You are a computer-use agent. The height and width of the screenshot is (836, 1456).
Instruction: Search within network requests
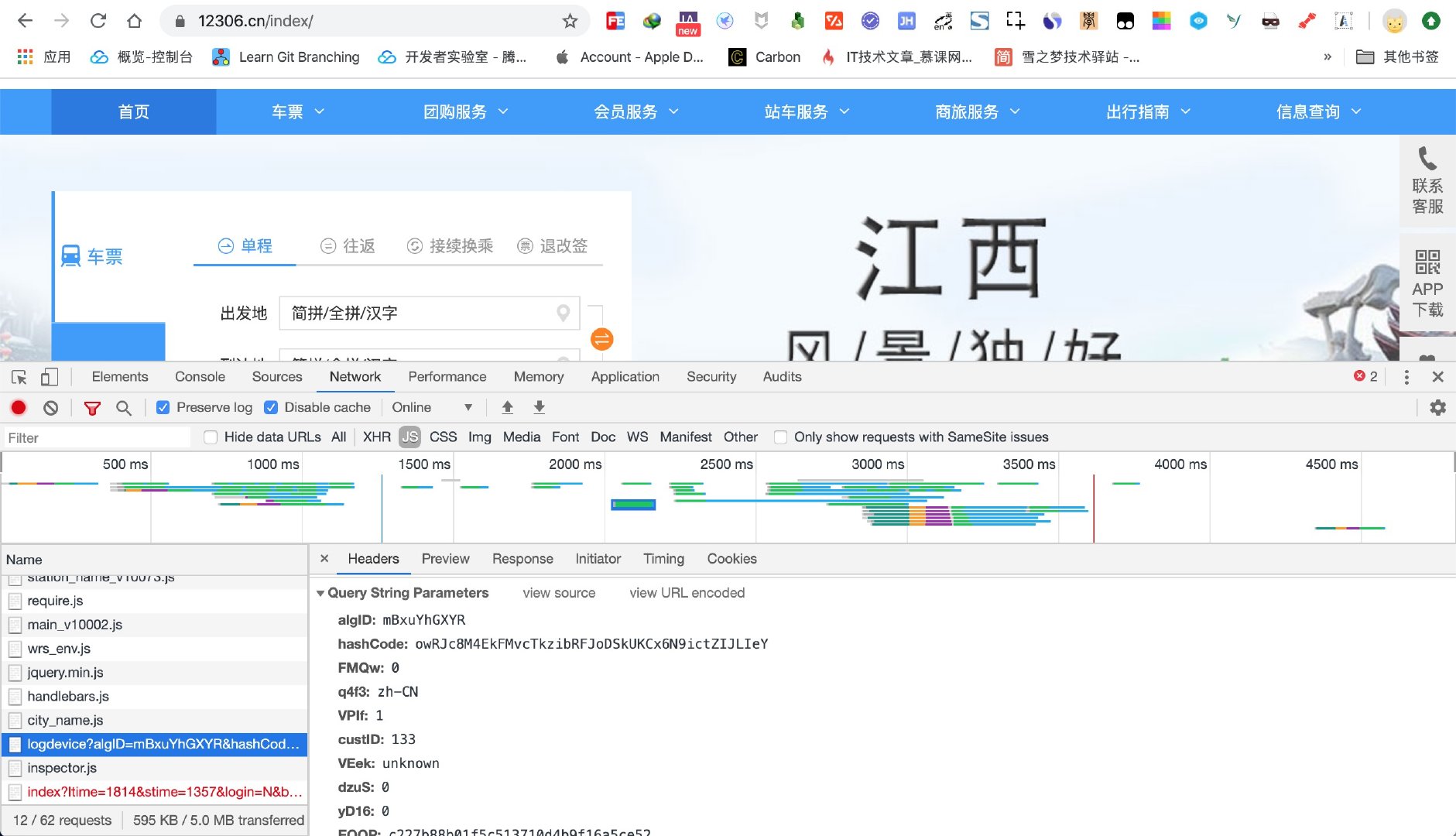coord(124,407)
